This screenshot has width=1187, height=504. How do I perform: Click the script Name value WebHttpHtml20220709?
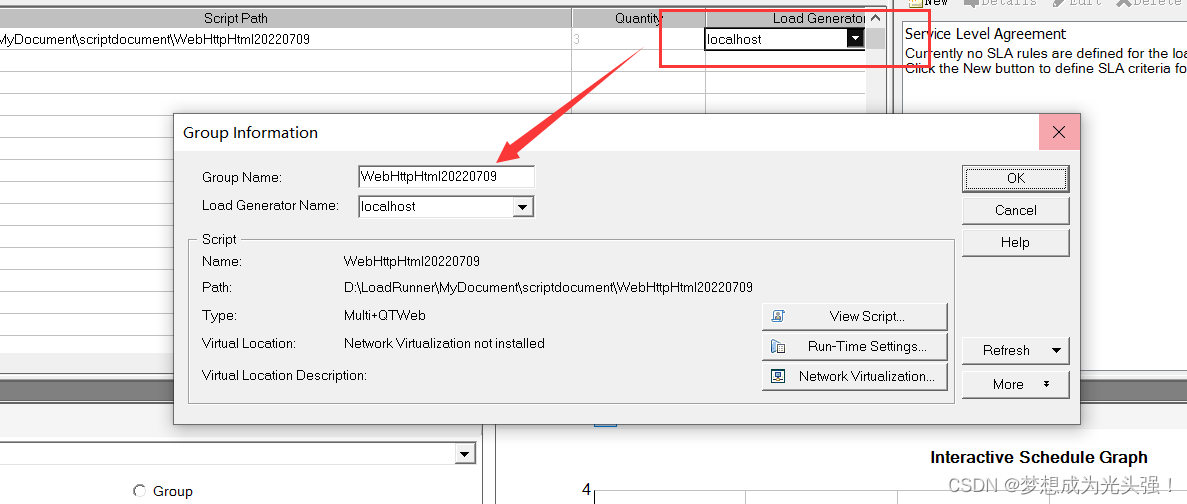tap(412, 261)
